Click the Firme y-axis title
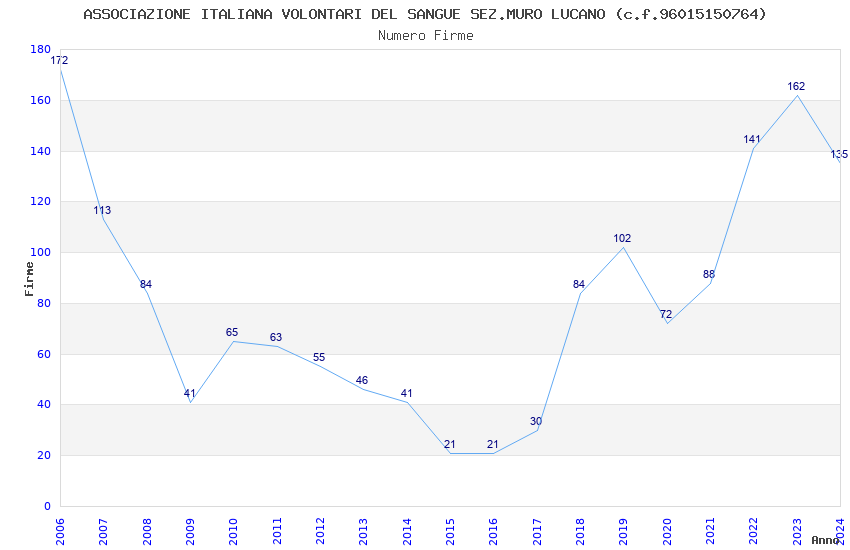850x550 pixels. tap(29, 278)
